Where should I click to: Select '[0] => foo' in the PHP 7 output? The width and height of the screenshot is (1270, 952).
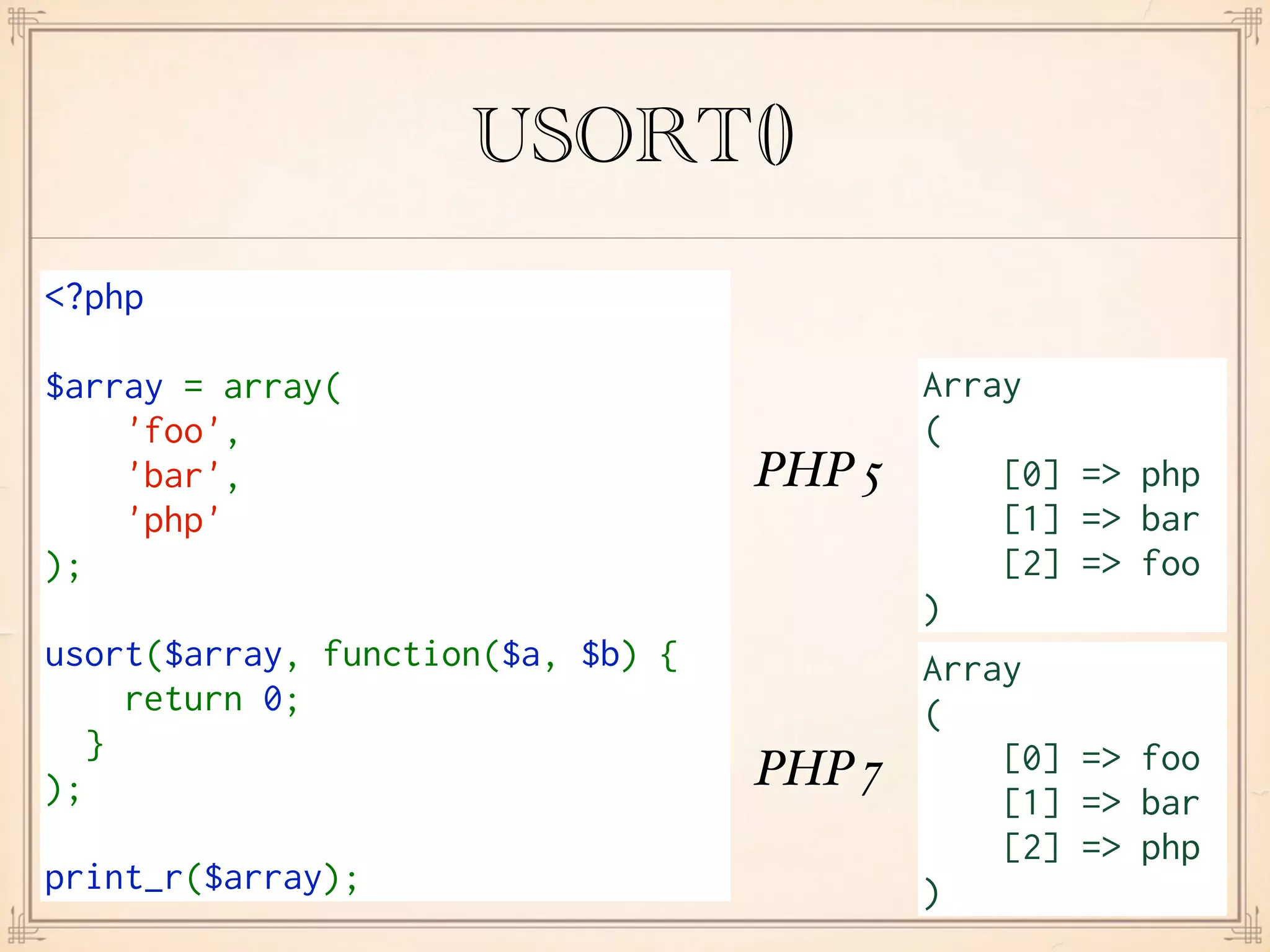point(1102,758)
